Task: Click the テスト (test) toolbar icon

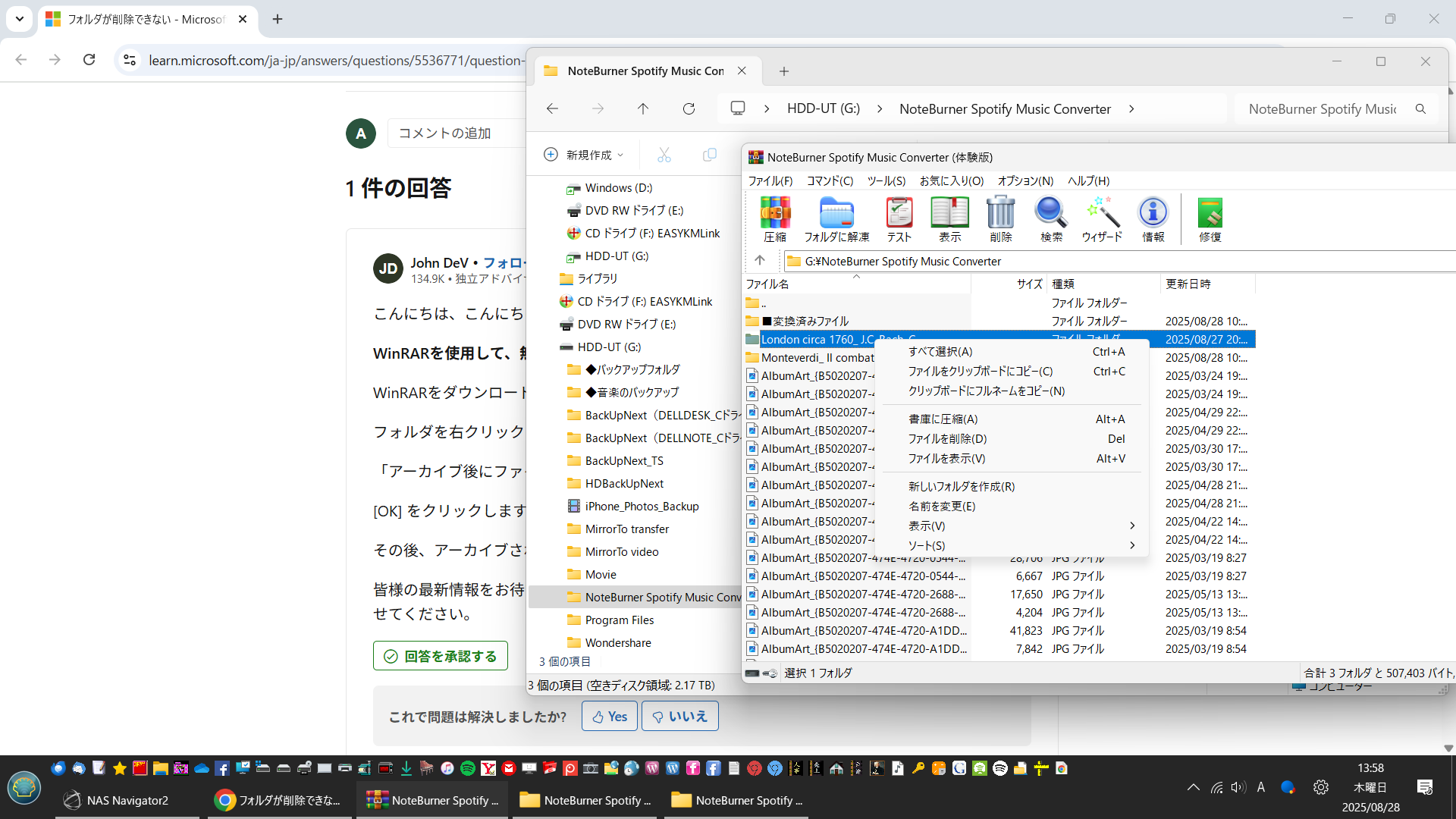Action: (x=899, y=219)
